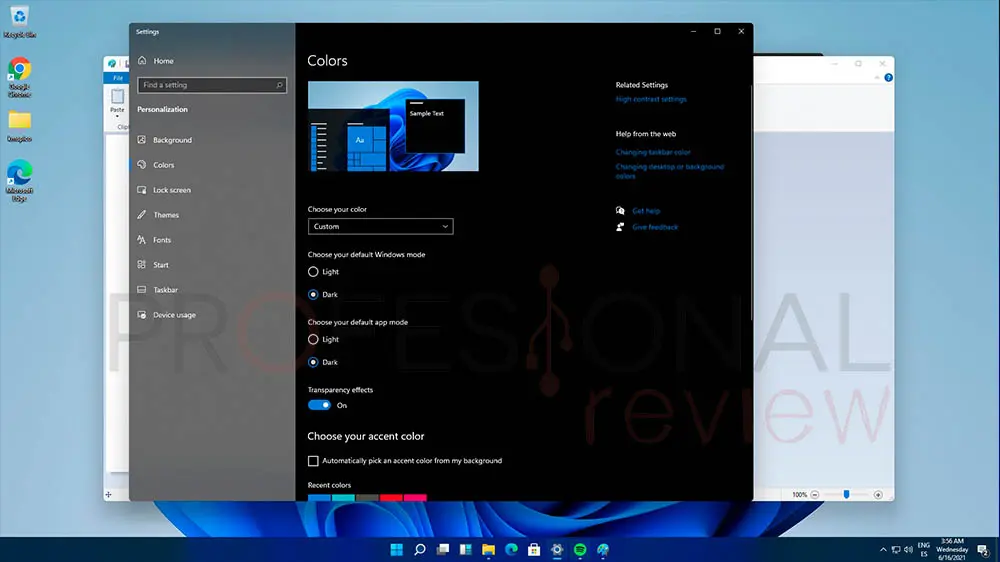The image size is (1000, 562).
Task: Click the Settings gear on taskbar
Action: pyautogui.click(x=557, y=550)
